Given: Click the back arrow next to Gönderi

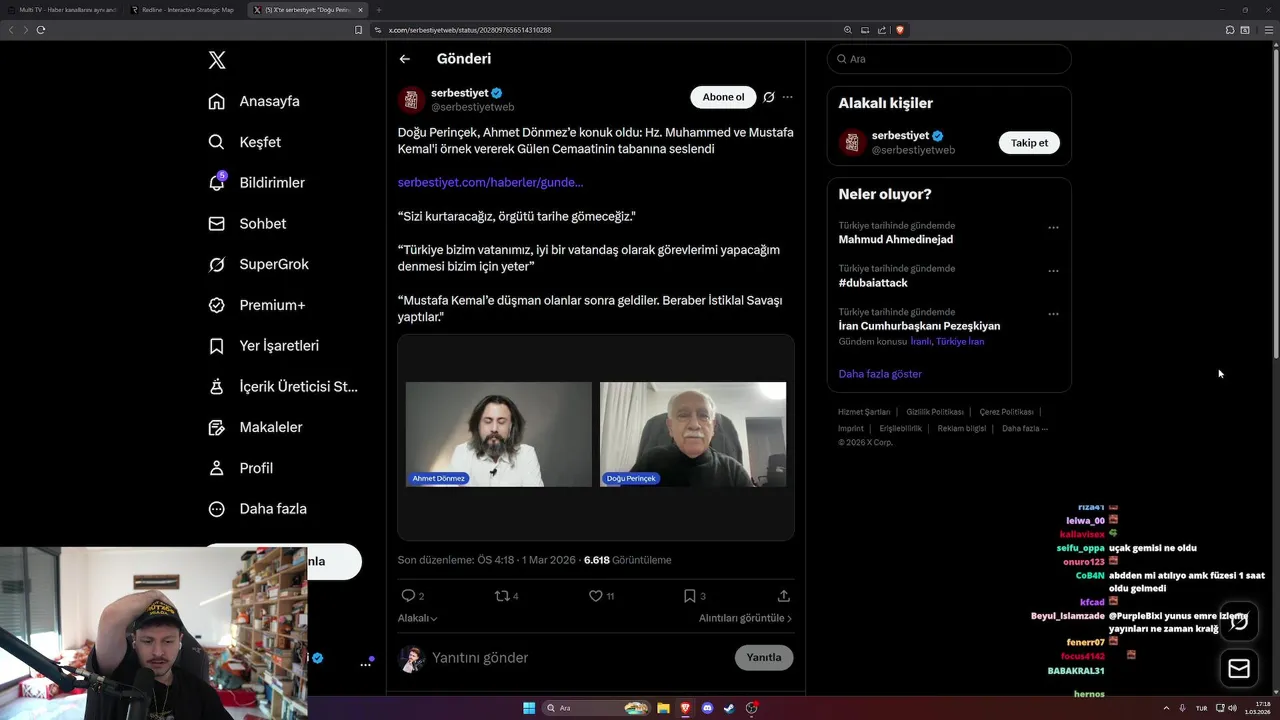Looking at the screenshot, I should pyautogui.click(x=405, y=59).
